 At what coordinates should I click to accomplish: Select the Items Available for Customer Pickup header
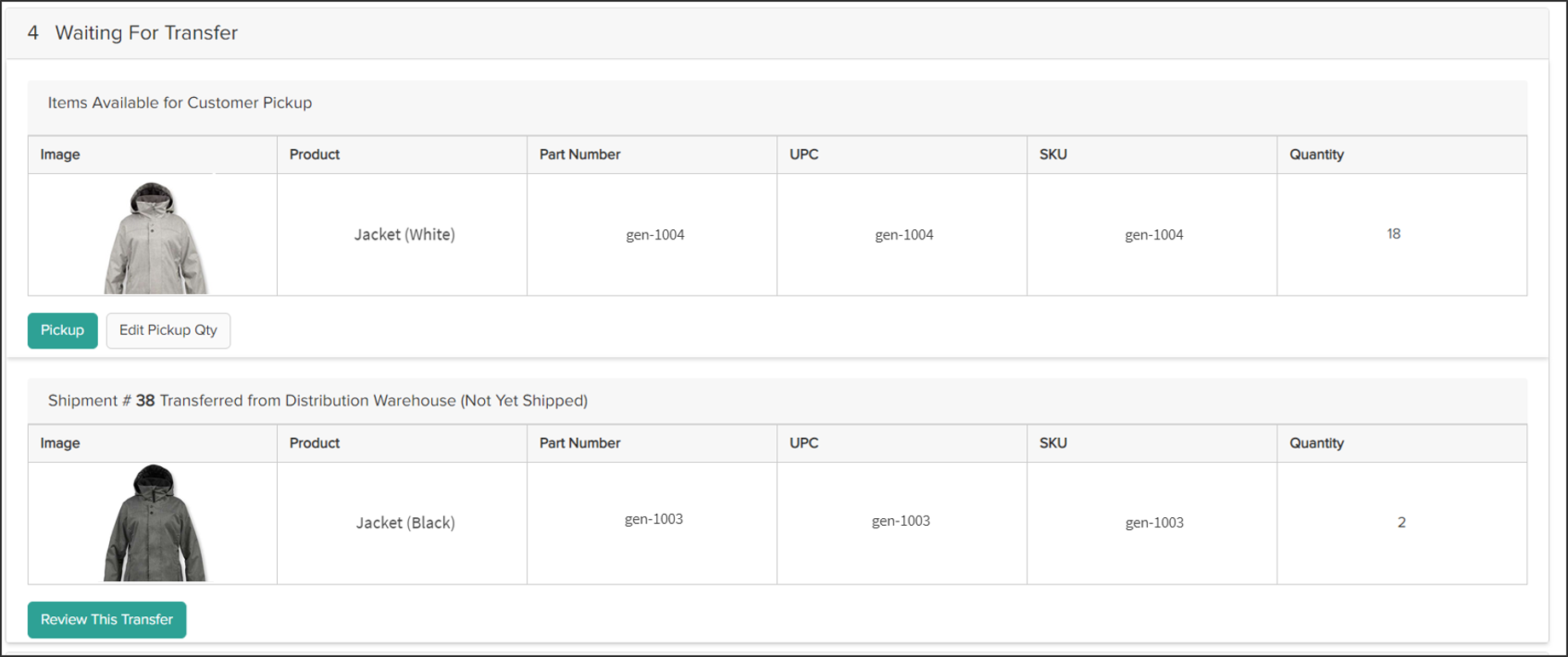click(181, 102)
